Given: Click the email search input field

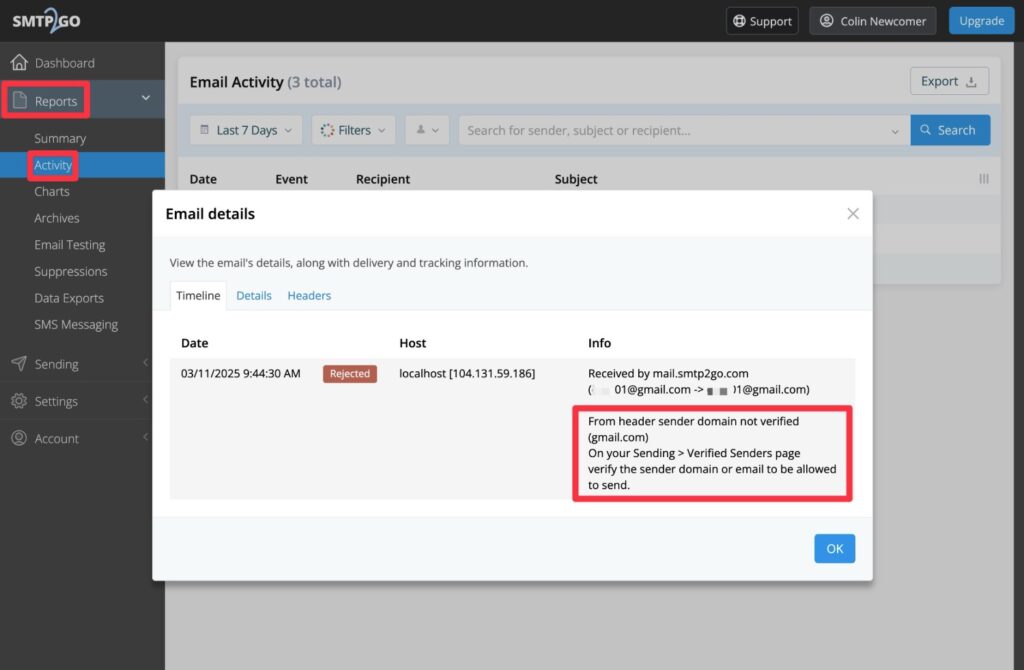Looking at the screenshot, I should [680, 129].
